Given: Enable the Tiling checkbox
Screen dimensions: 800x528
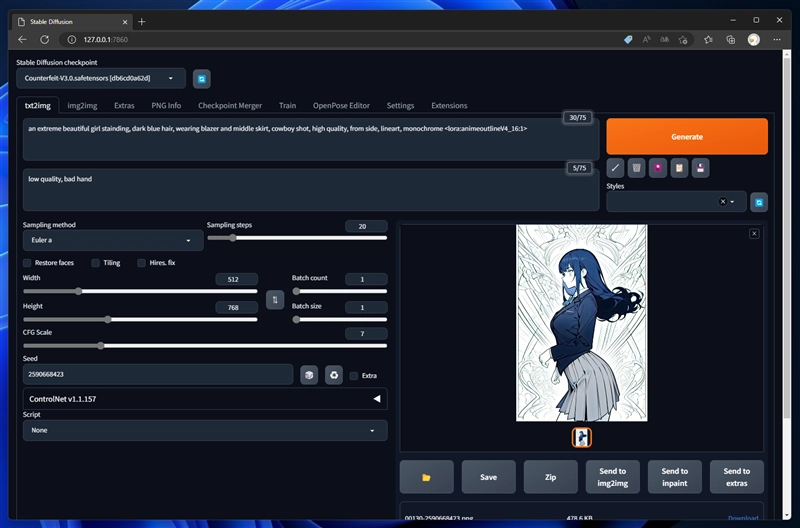Looking at the screenshot, I should (x=95, y=263).
